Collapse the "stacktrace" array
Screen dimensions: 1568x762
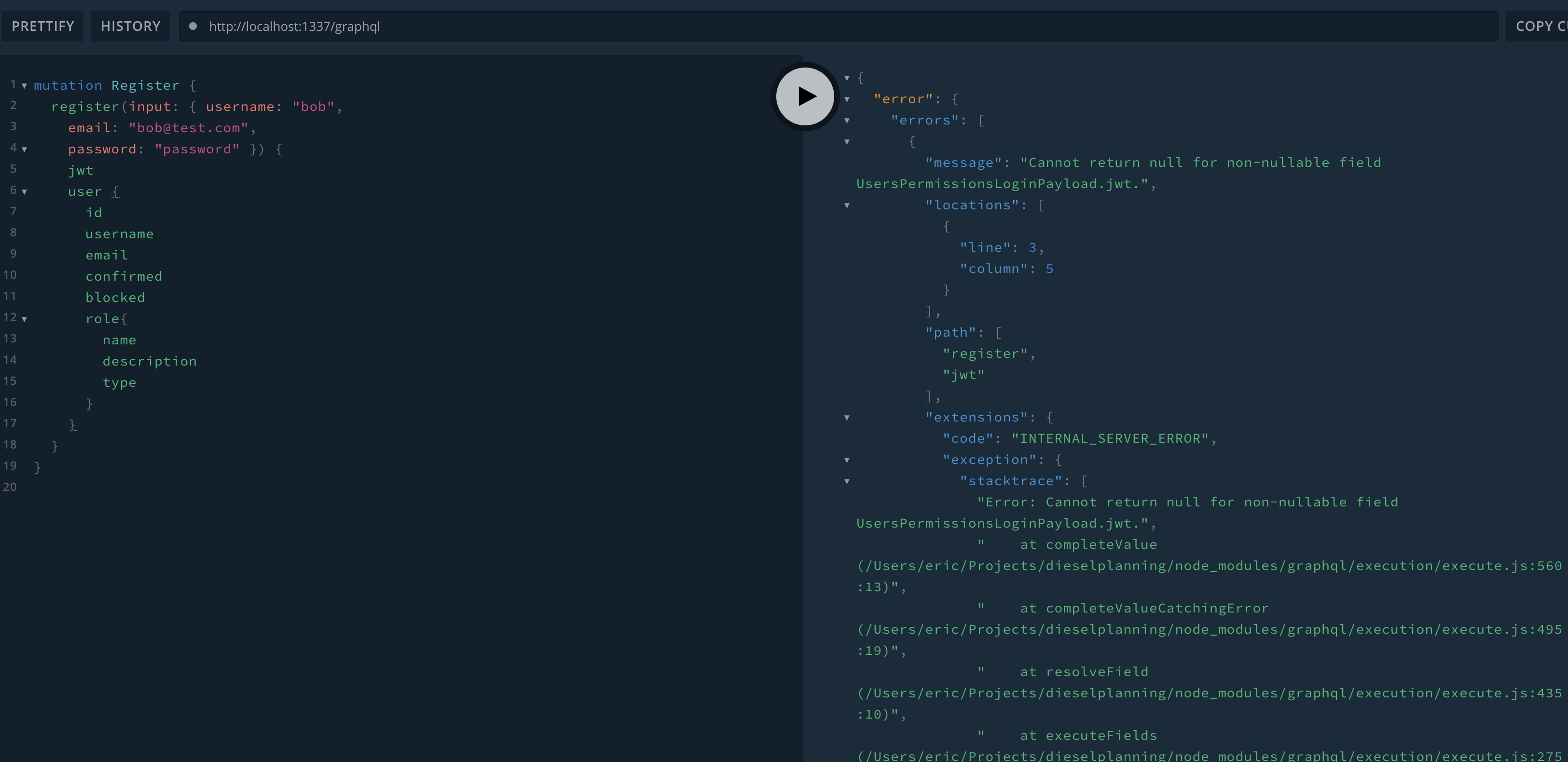[x=847, y=481]
